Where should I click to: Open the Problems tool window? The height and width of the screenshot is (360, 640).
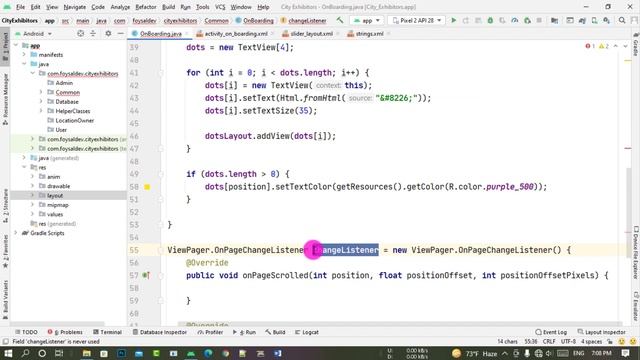tap(65, 332)
